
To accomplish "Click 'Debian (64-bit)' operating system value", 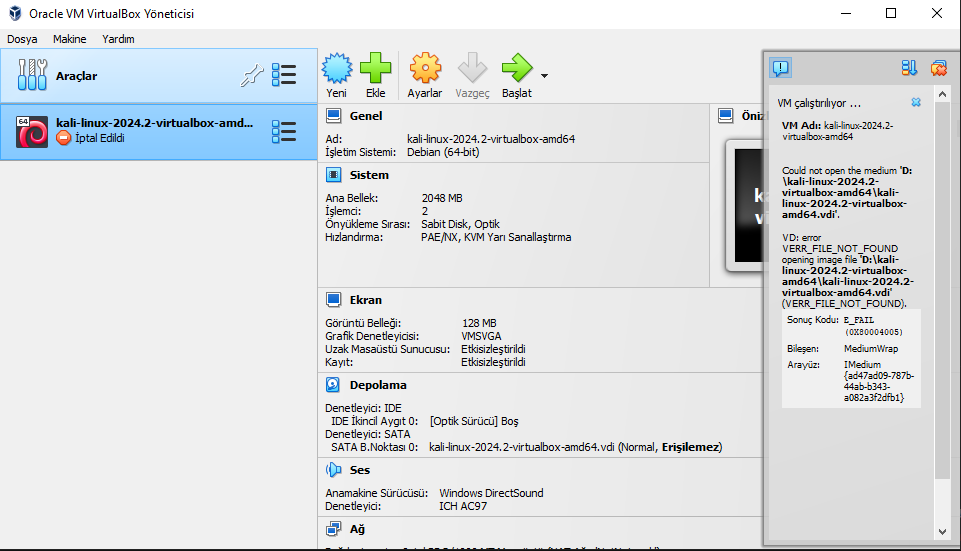I will click(443, 152).
